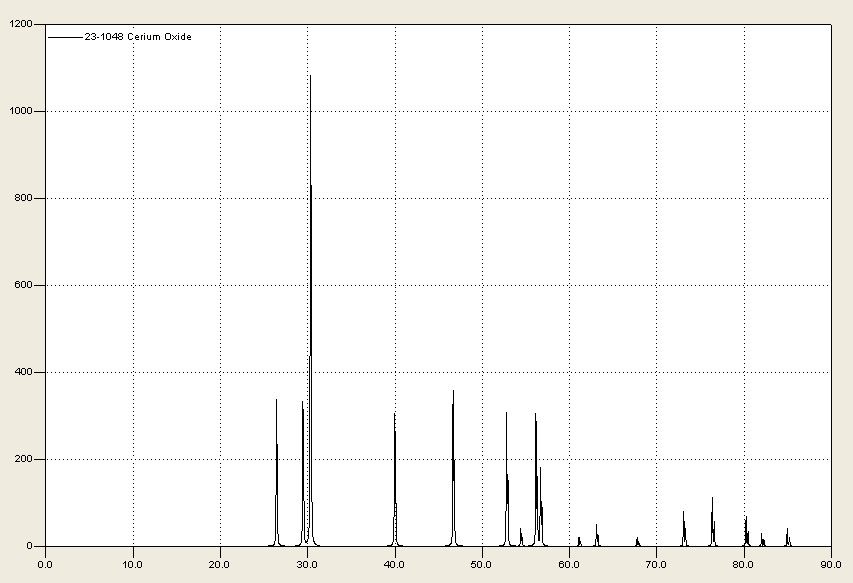Select the diffraction peak near 26 degrees
This screenshot has width=853, height=583.
coord(276,473)
